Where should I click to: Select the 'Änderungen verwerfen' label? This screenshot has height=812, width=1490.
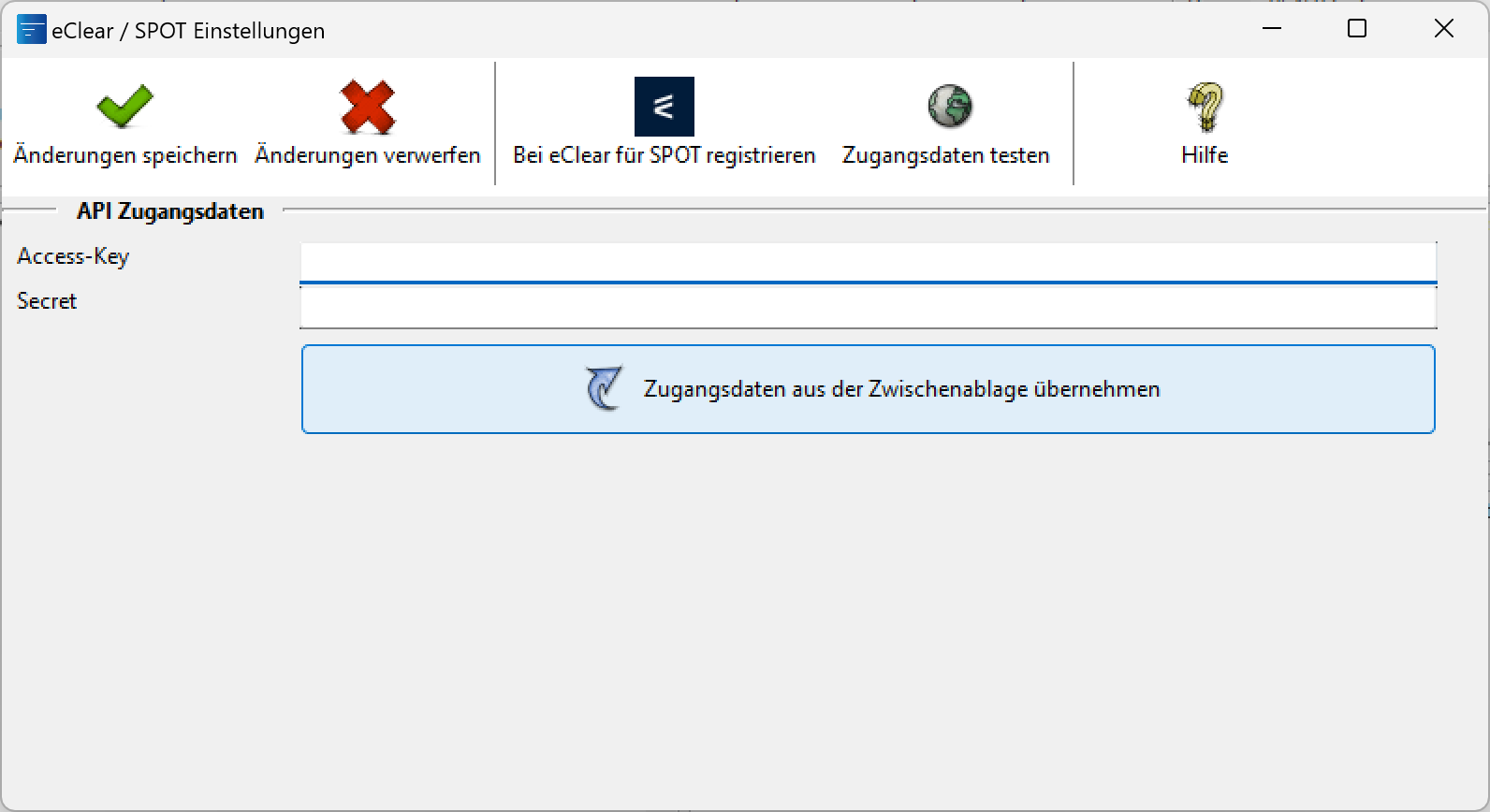(x=368, y=155)
